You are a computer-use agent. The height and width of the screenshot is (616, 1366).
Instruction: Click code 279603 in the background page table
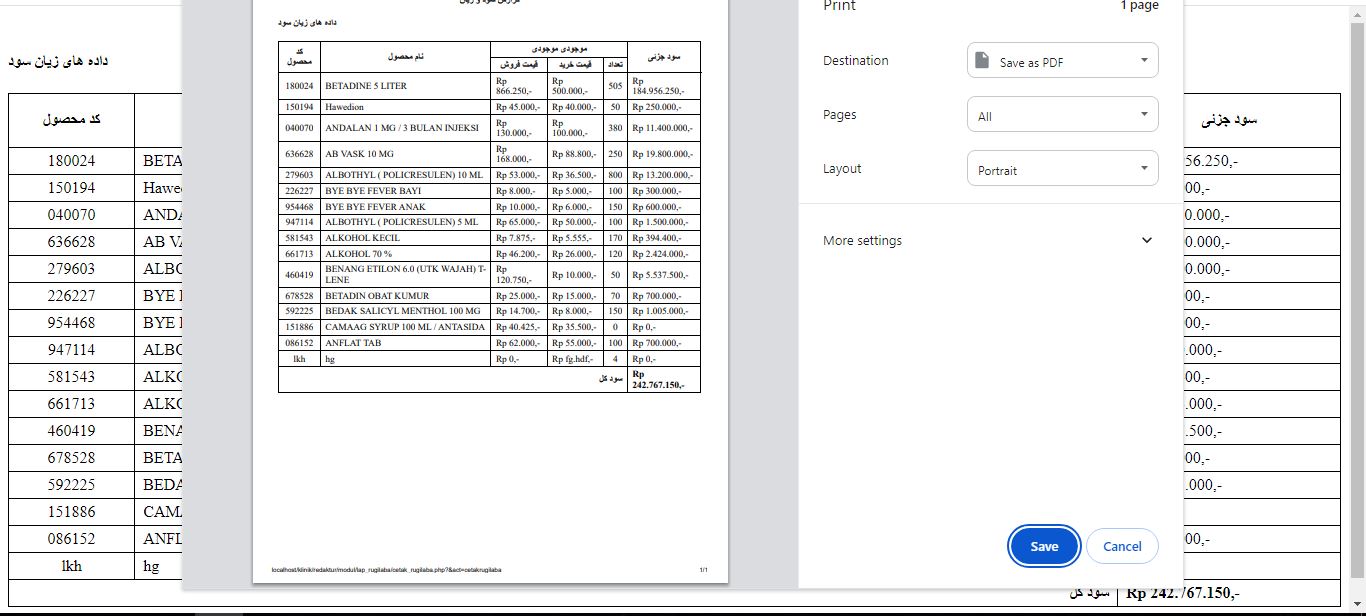(71, 269)
